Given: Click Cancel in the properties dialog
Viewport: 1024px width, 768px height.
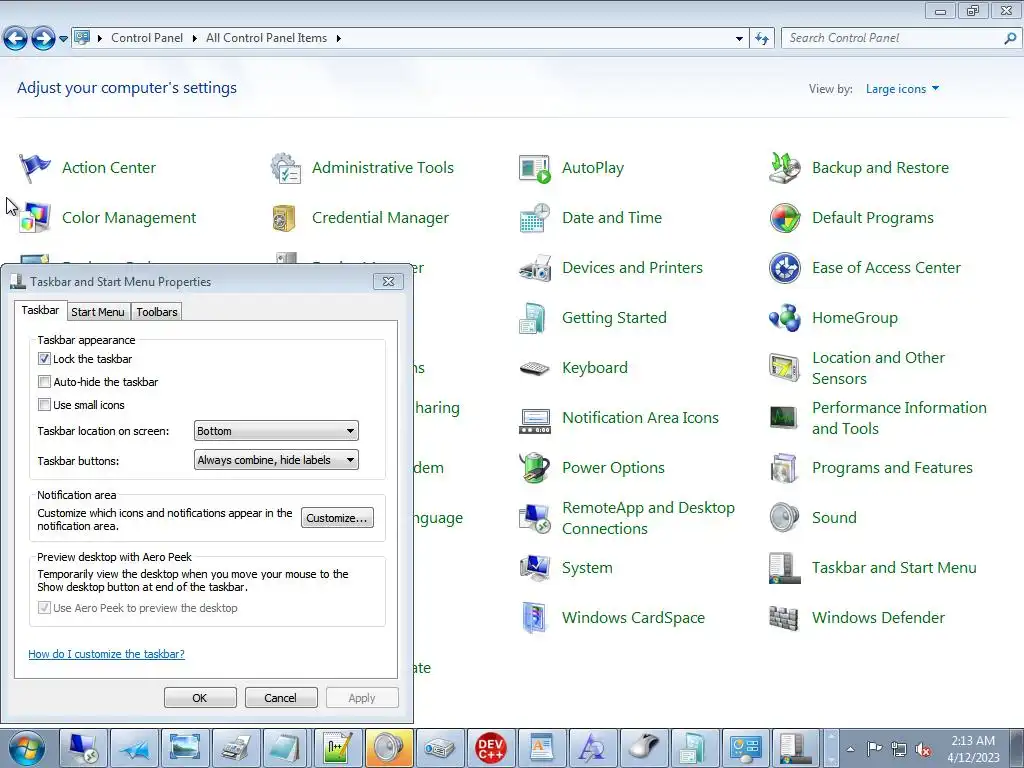Looking at the screenshot, I should (x=281, y=697).
